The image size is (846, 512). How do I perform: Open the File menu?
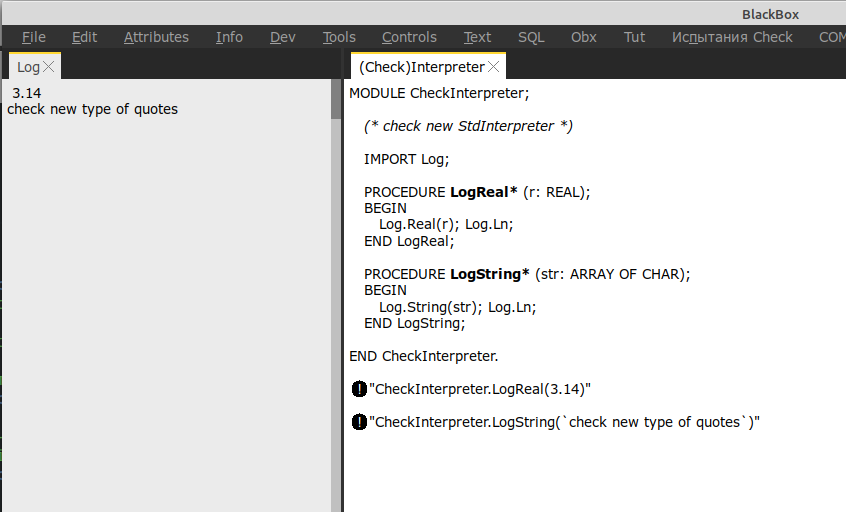[x=34, y=37]
